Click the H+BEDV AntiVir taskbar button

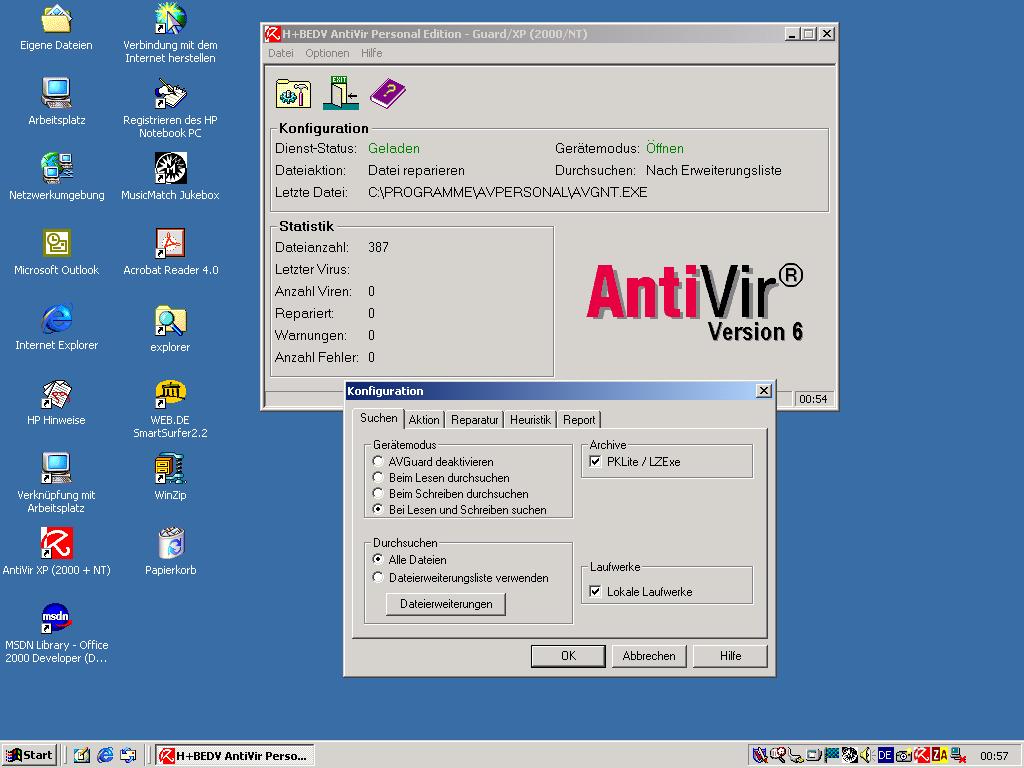coord(236,756)
